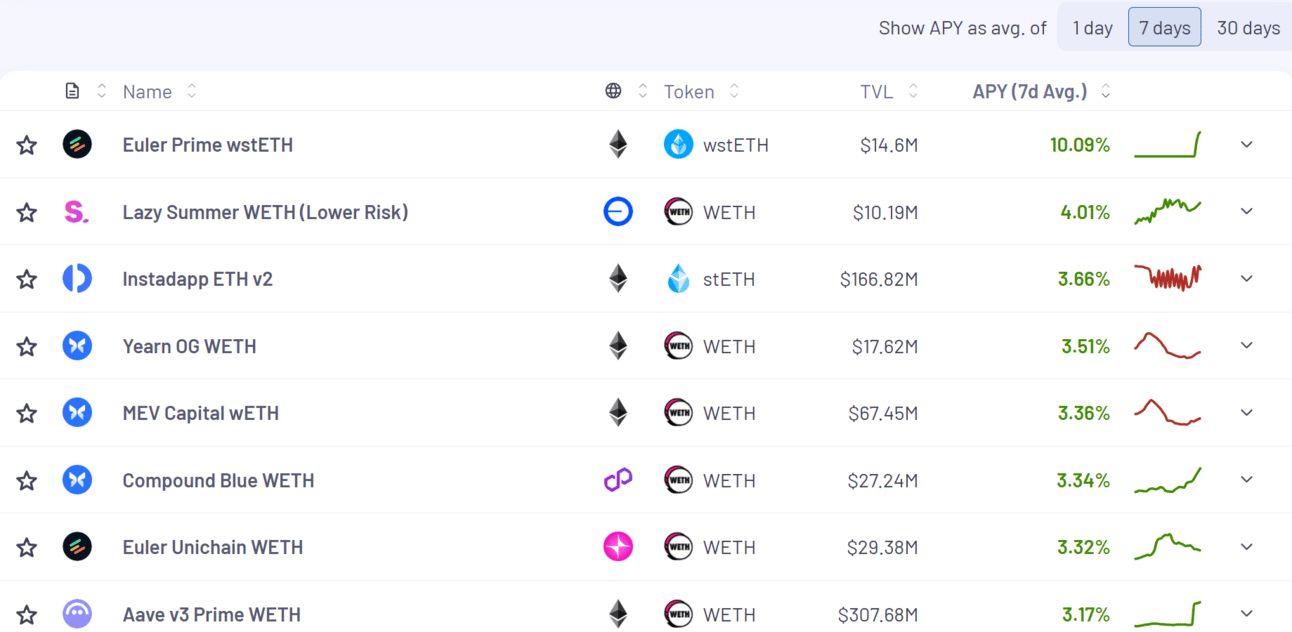Open Lazy Summer WETH (Lower Risk) vault name
Image resolution: width=1292 pixels, height=632 pixels.
265,212
